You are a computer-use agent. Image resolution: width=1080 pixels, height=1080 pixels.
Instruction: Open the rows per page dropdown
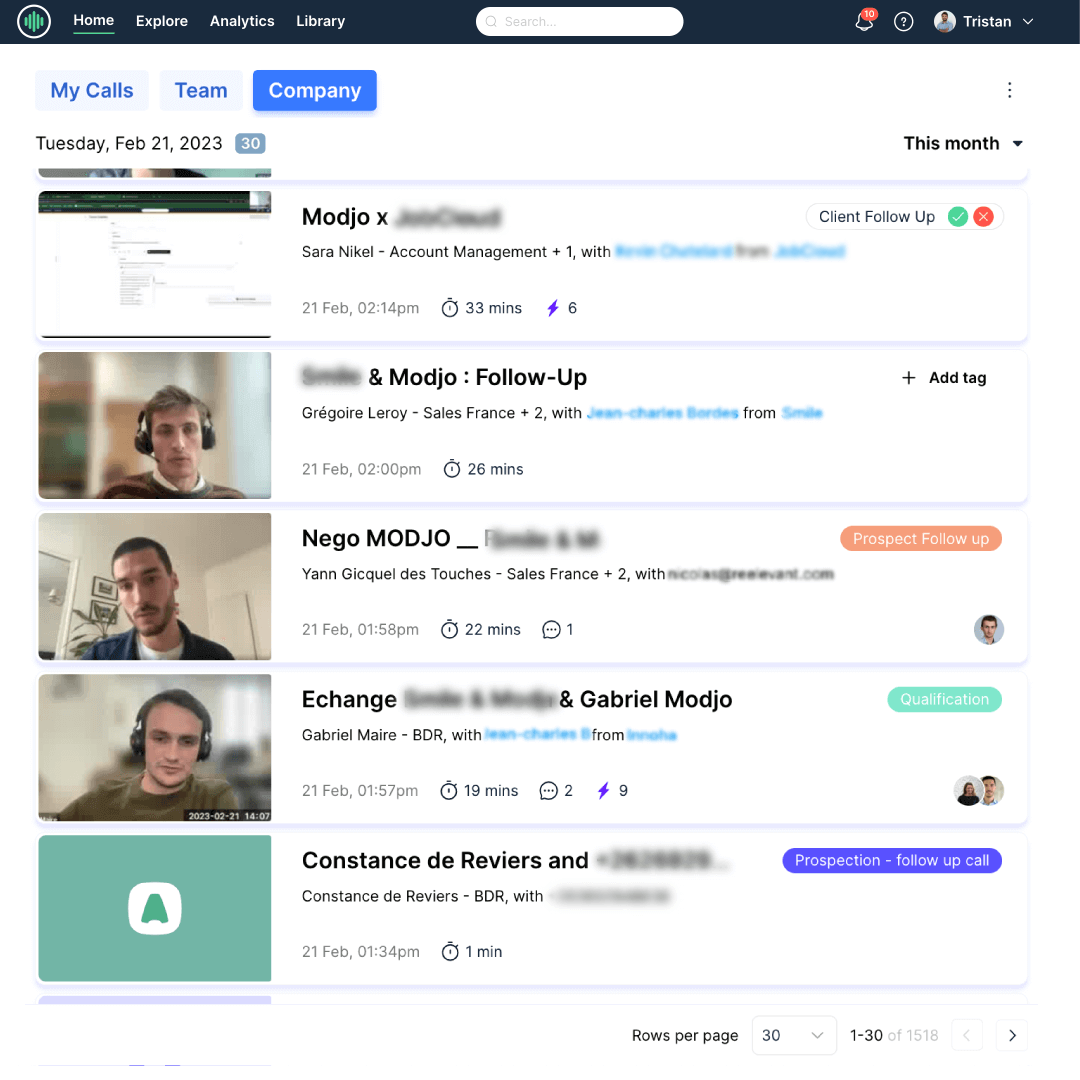[x=793, y=1035]
